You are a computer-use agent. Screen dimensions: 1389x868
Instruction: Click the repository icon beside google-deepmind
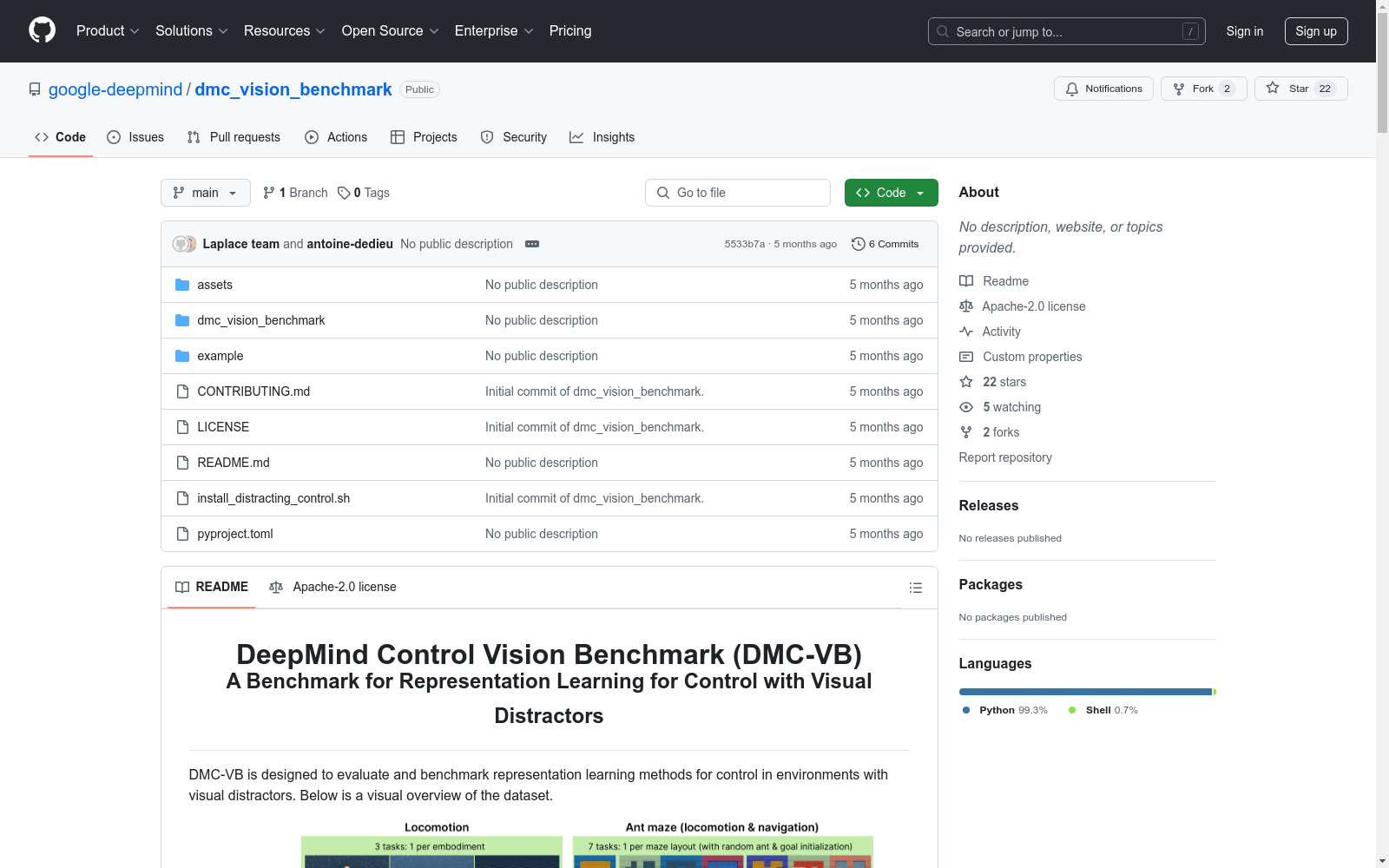(35, 89)
